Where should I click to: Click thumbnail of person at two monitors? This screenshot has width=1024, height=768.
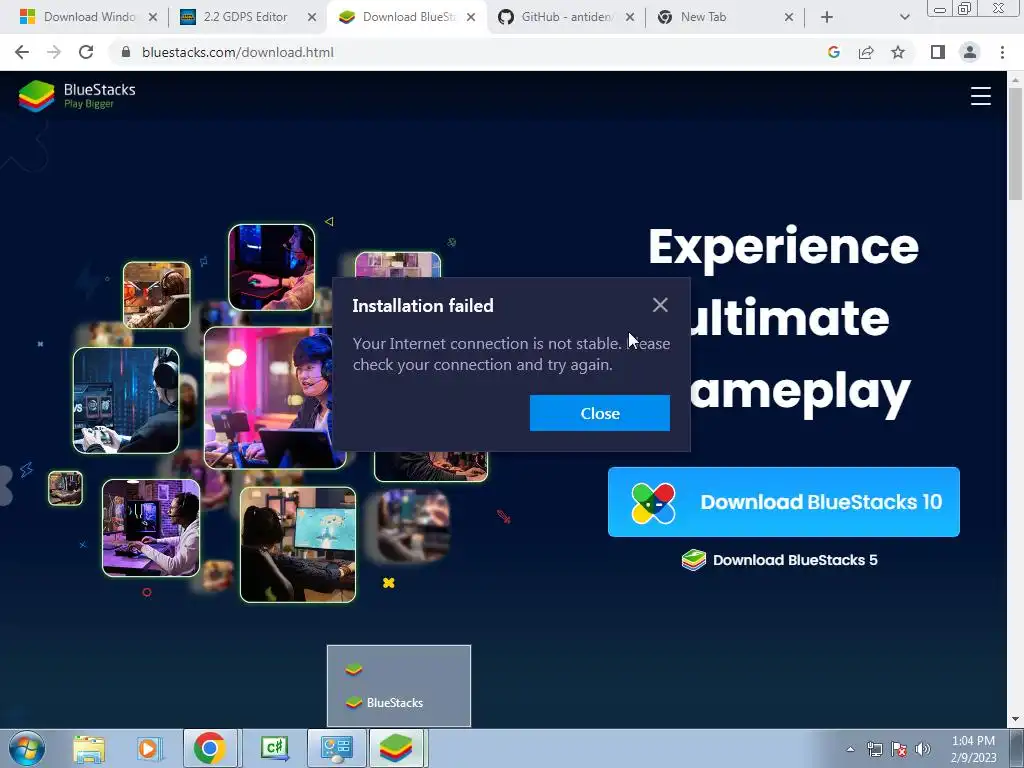151,528
